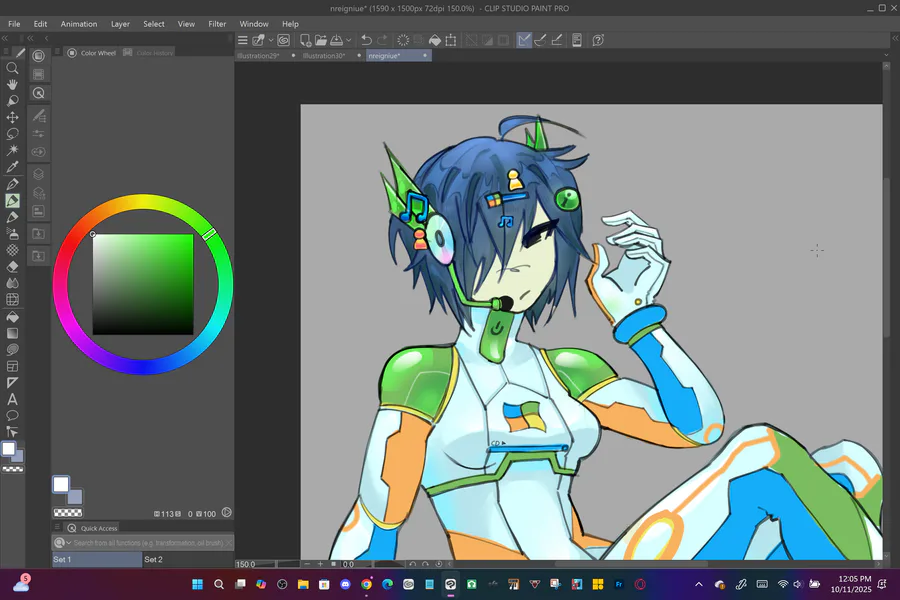Screen dimensions: 900x600
Task: Expand the Save dropdown arrow in command bar
Action: point(349,40)
